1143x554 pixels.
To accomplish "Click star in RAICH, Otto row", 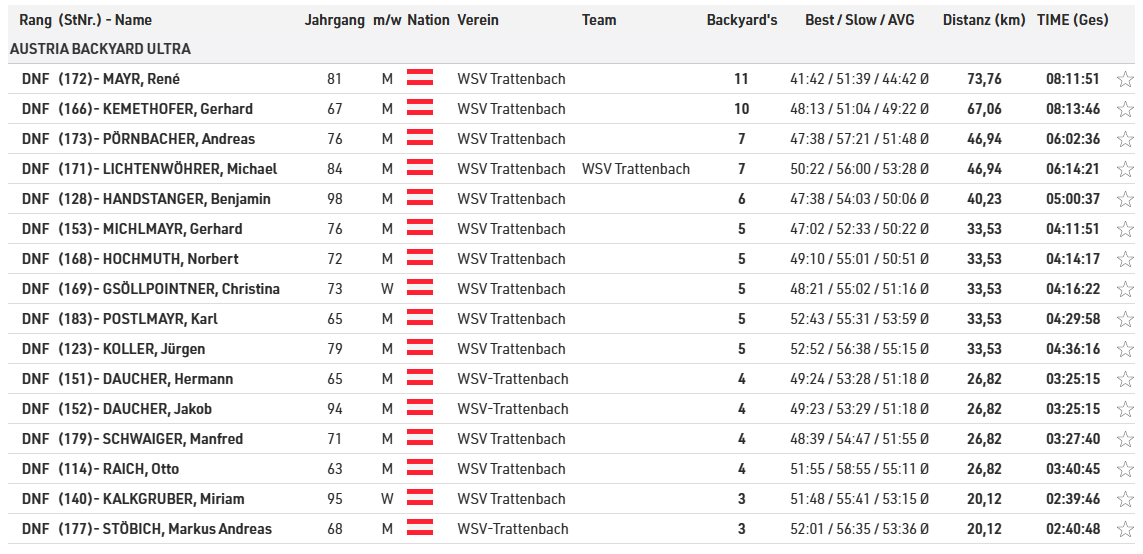I will point(1125,469).
